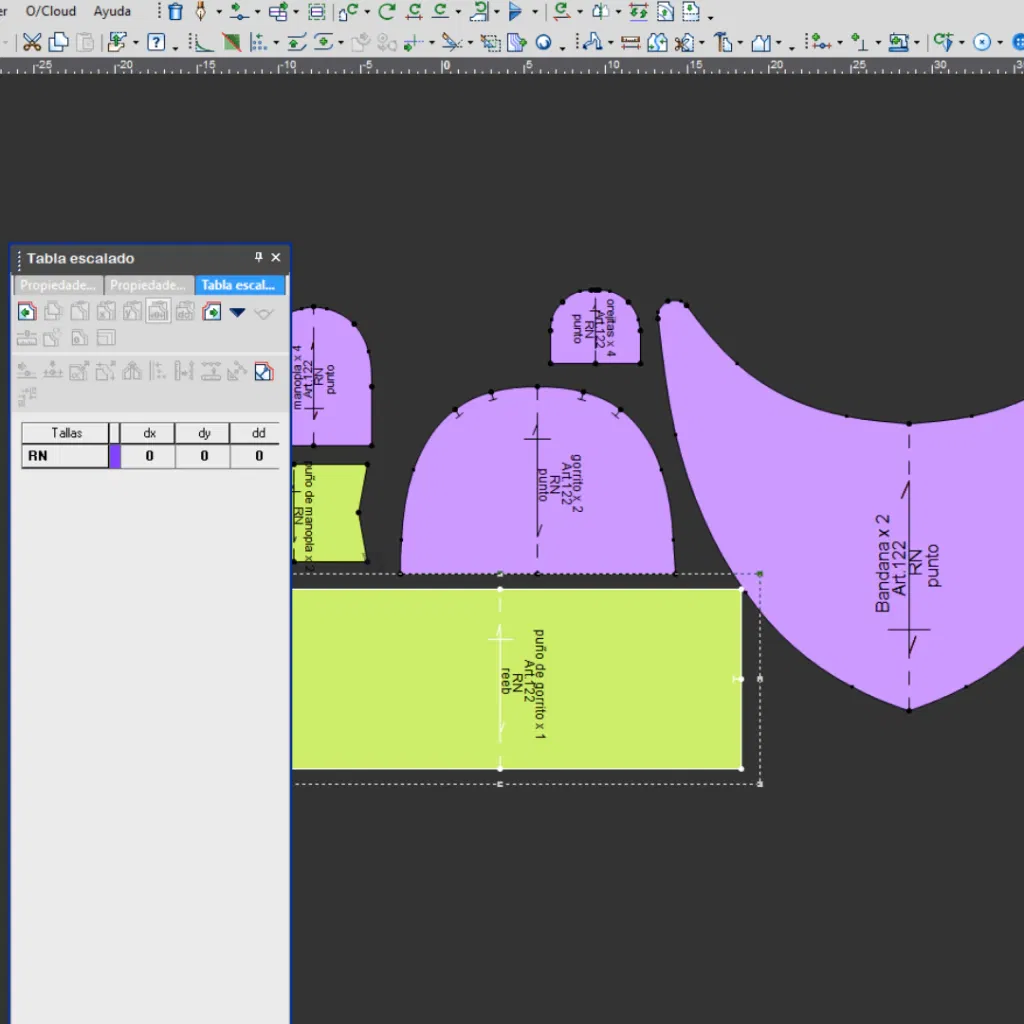This screenshot has width=1024, height=1024.
Task: Toggle the pin on Tabla escalado panel
Action: tap(259, 258)
